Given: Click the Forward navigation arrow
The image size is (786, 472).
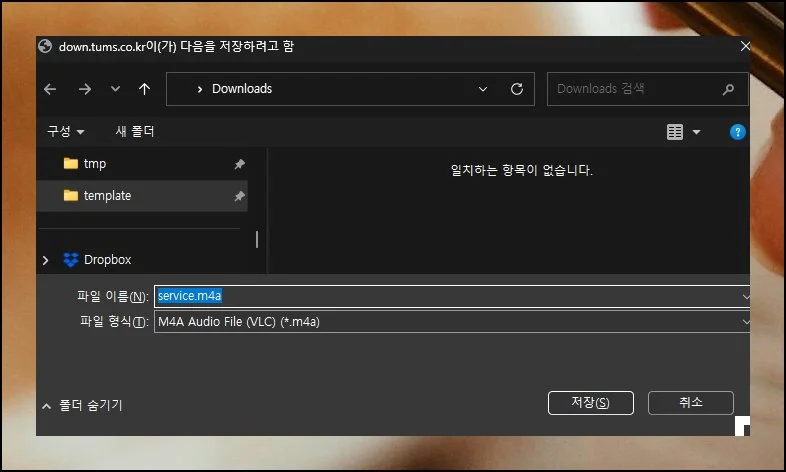Looking at the screenshot, I should click(x=84, y=89).
